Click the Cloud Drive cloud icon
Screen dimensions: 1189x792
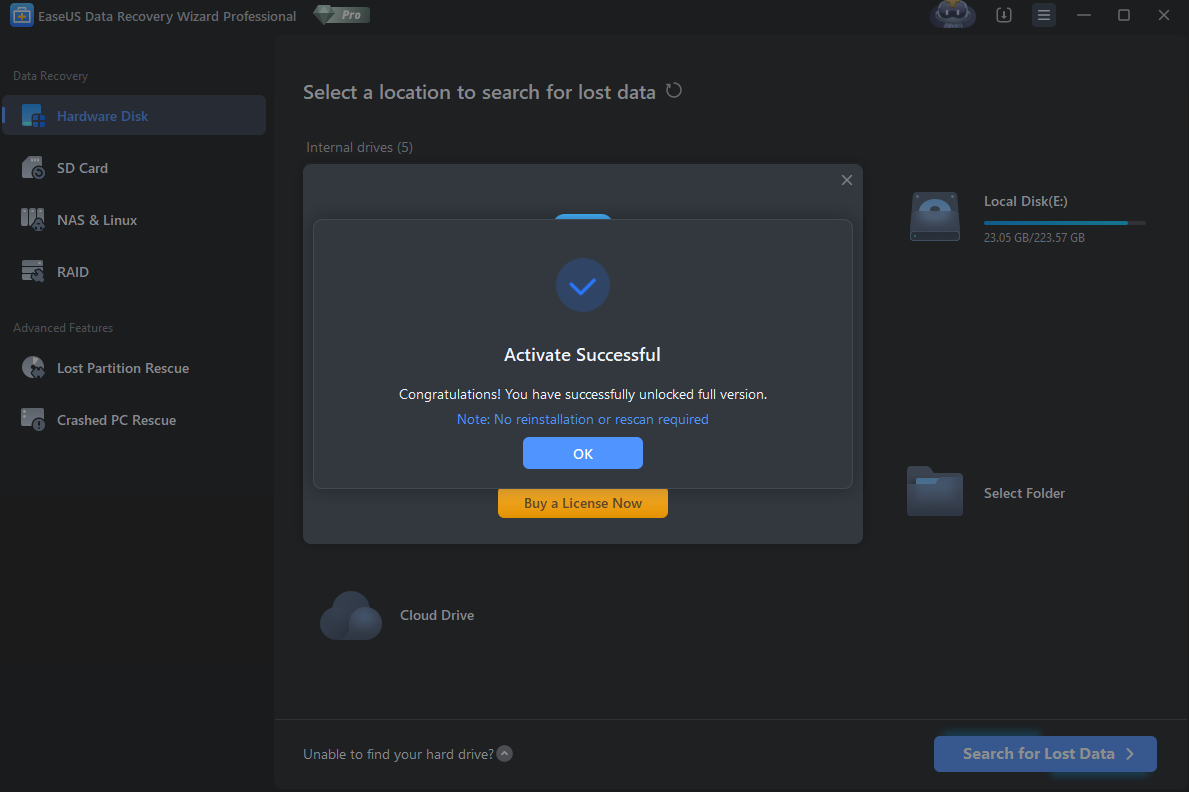tap(350, 615)
